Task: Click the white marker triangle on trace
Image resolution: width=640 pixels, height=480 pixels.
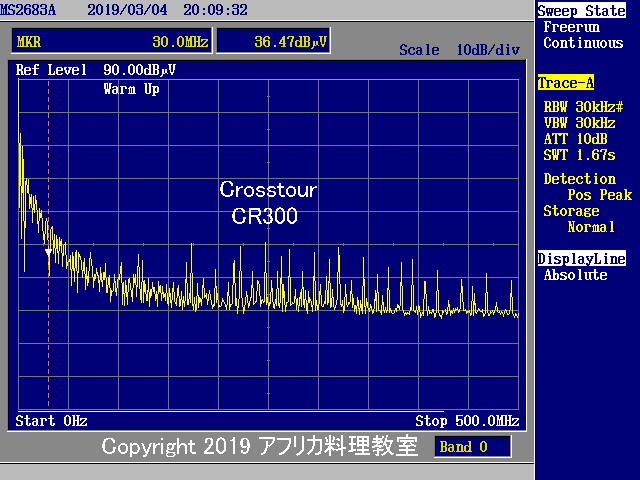Action: pyautogui.click(x=48, y=252)
